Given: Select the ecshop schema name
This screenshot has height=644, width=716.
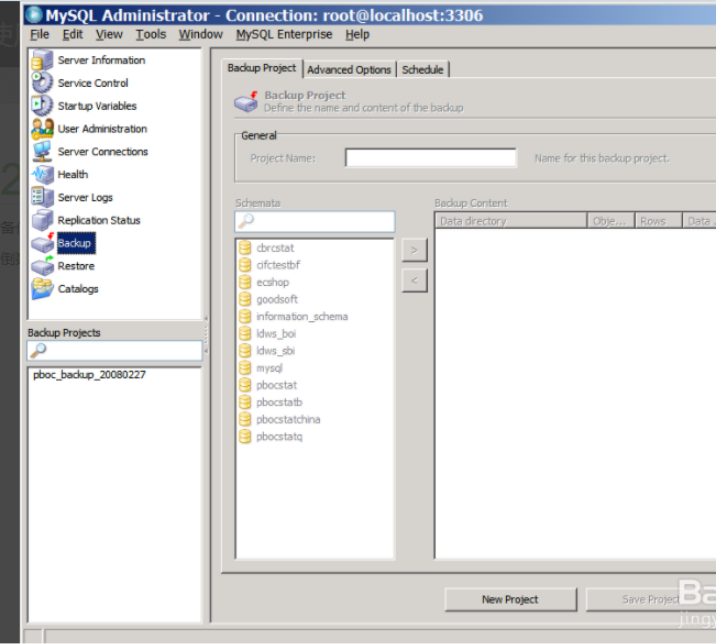Looking at the screenshot, I should [x=273, y=282].
